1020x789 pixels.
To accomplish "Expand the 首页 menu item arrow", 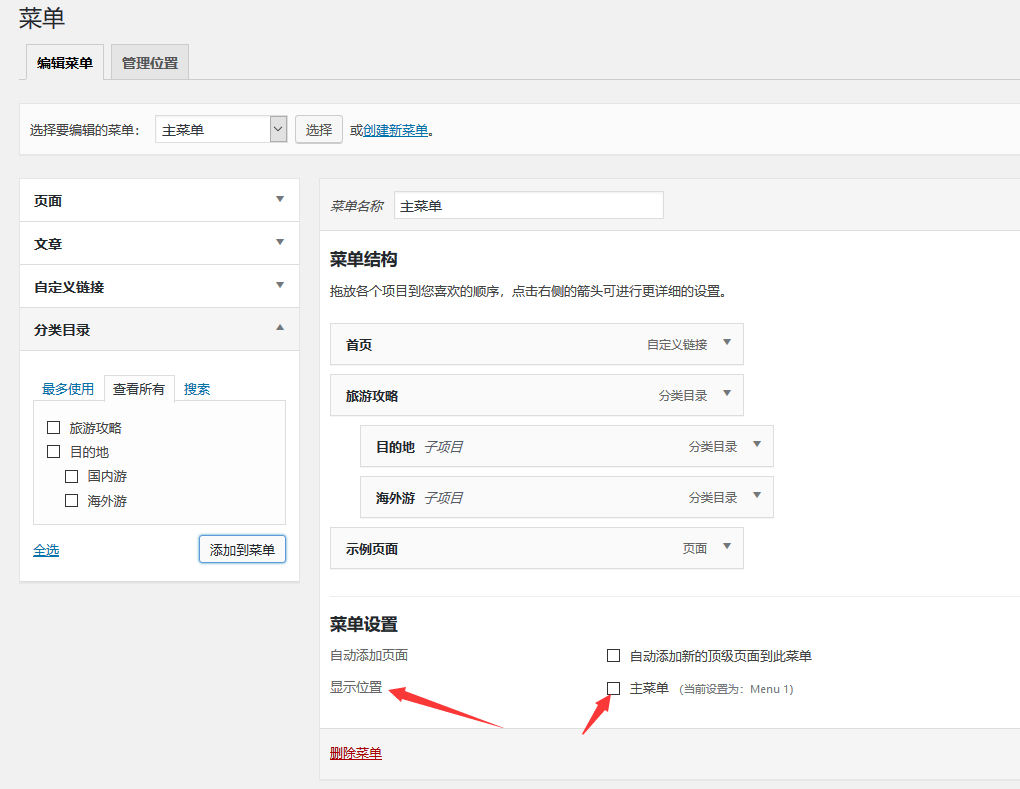I will 727,343.
